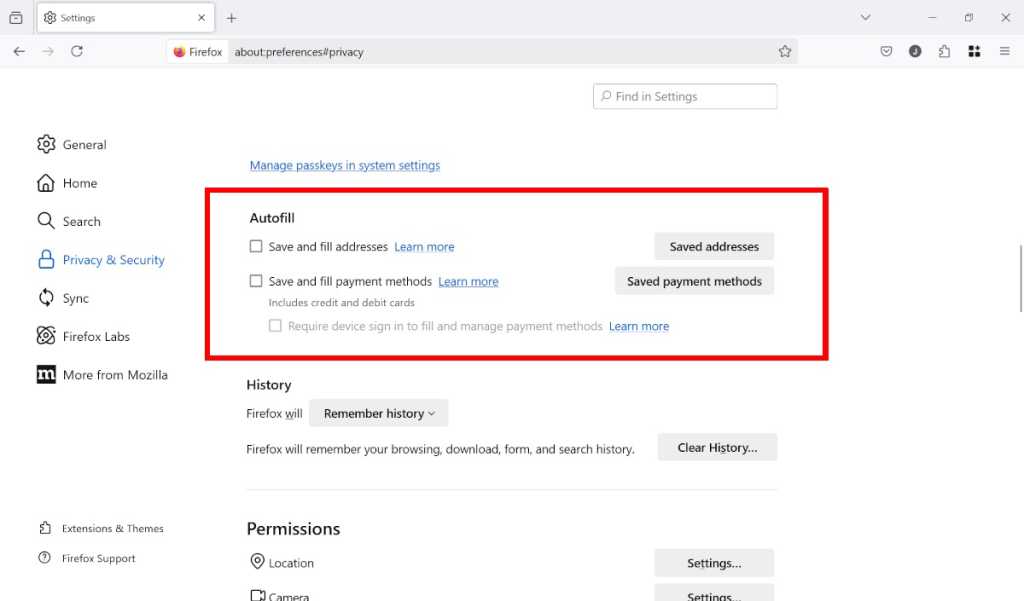Viewport: 1024px width, 601px height.
Task: Open Firefox Labs settings
Action: [96, 336]
